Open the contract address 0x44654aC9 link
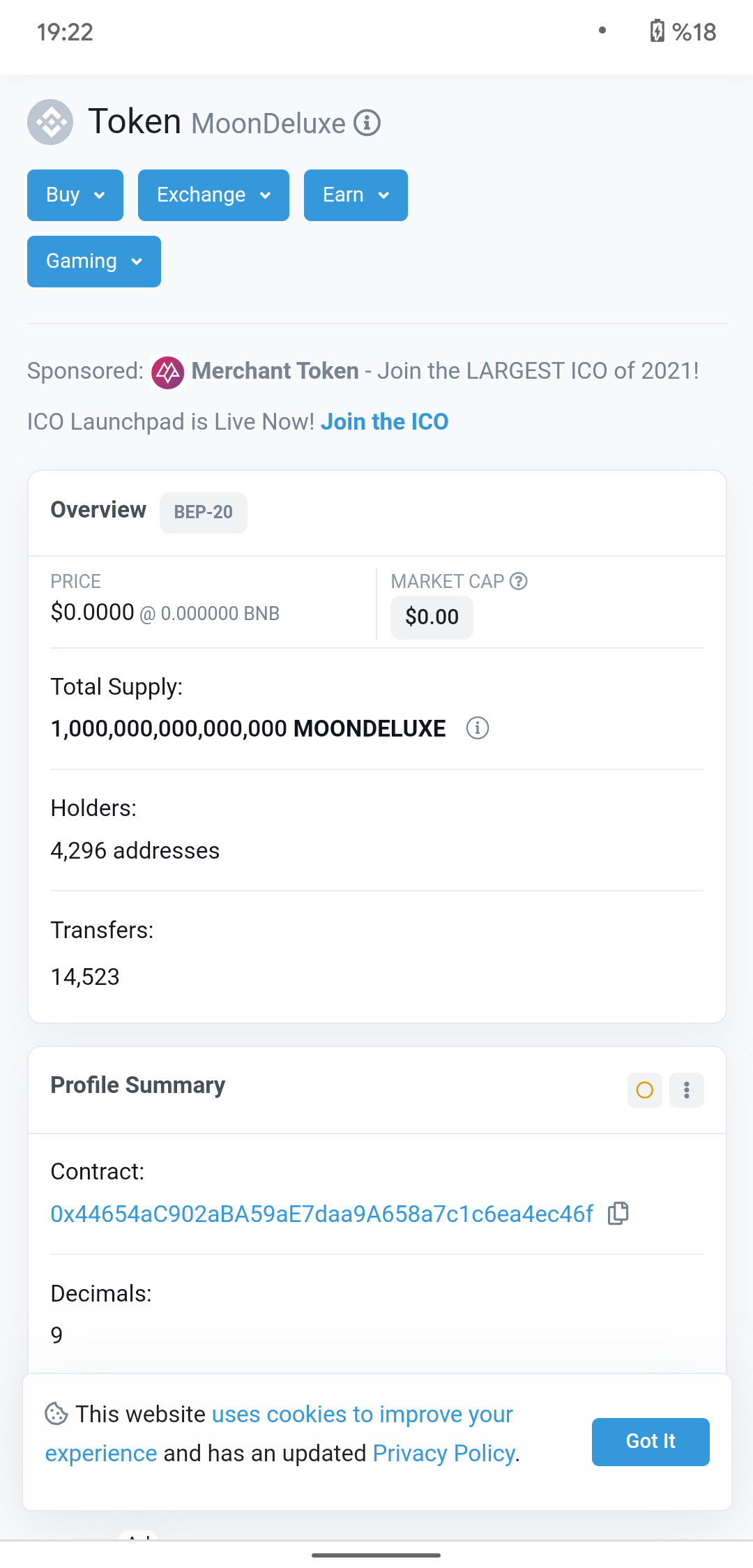 click(x=322, y=1214)
